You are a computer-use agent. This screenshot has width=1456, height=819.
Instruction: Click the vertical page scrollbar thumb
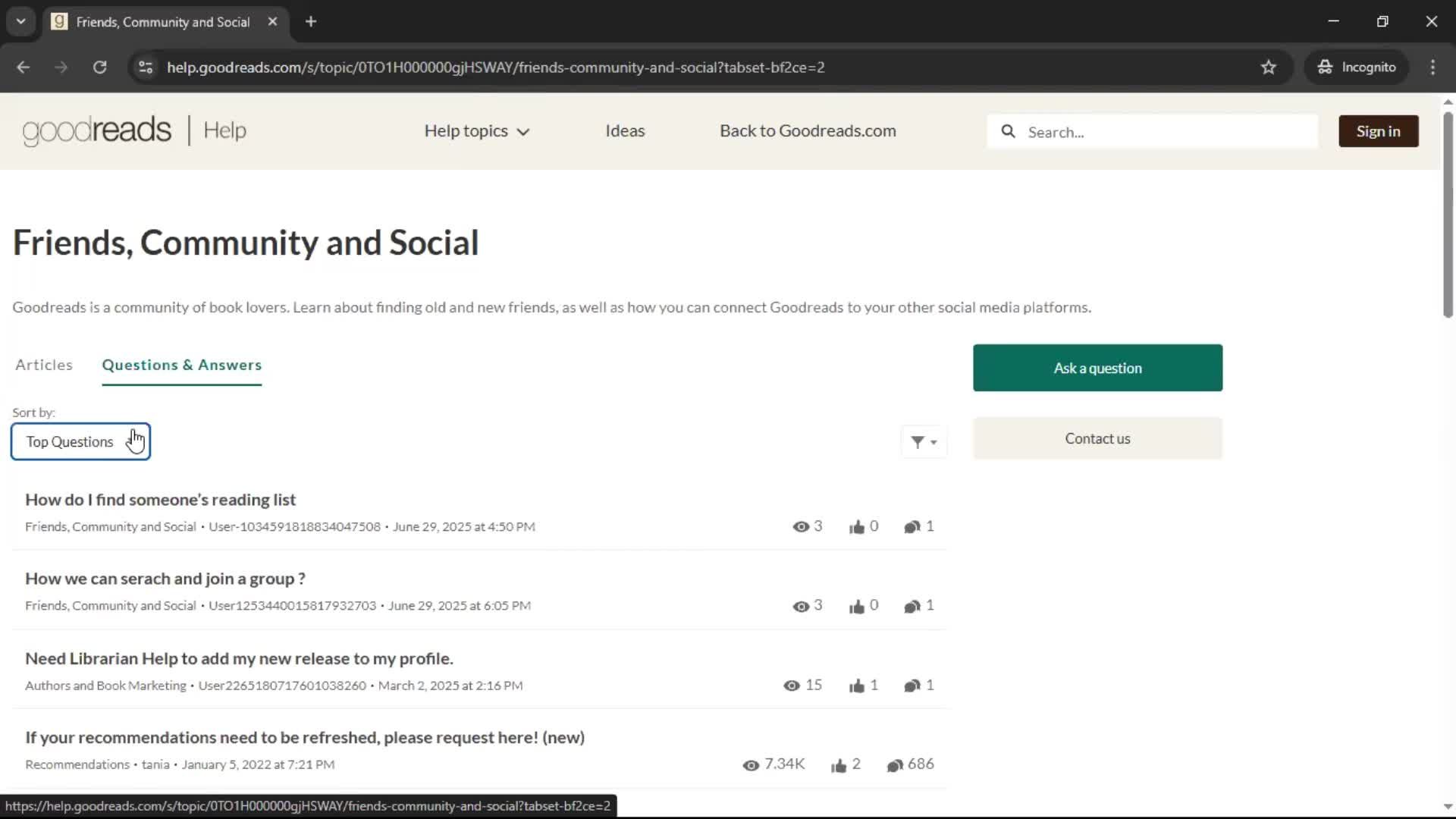click(x=1448, y=215)
